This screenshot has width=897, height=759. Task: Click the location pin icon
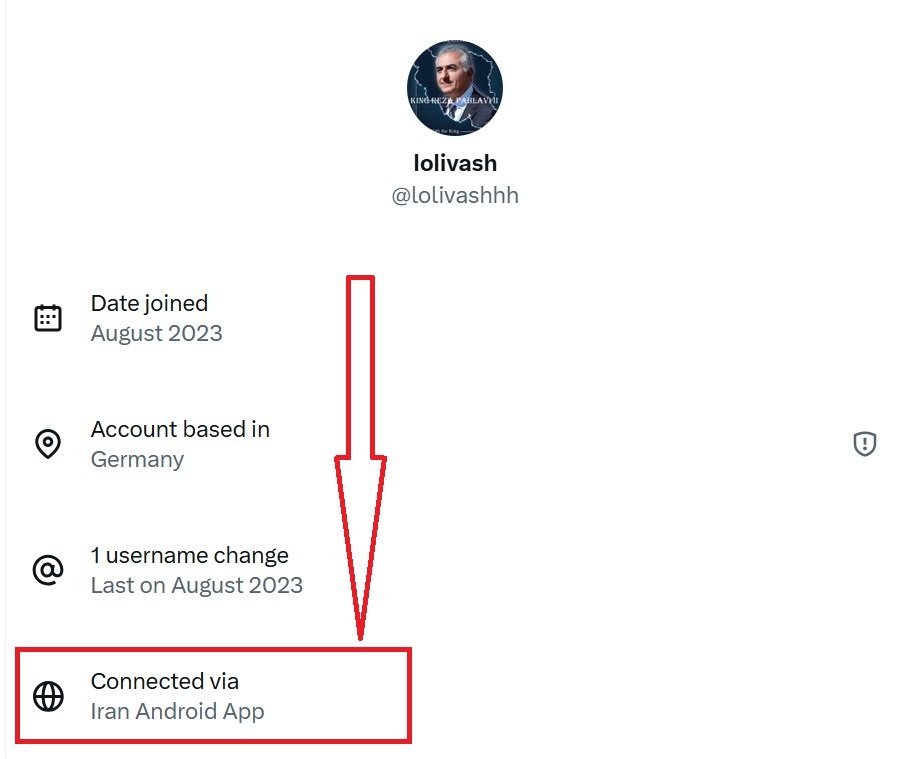click(x=48, y=444)
